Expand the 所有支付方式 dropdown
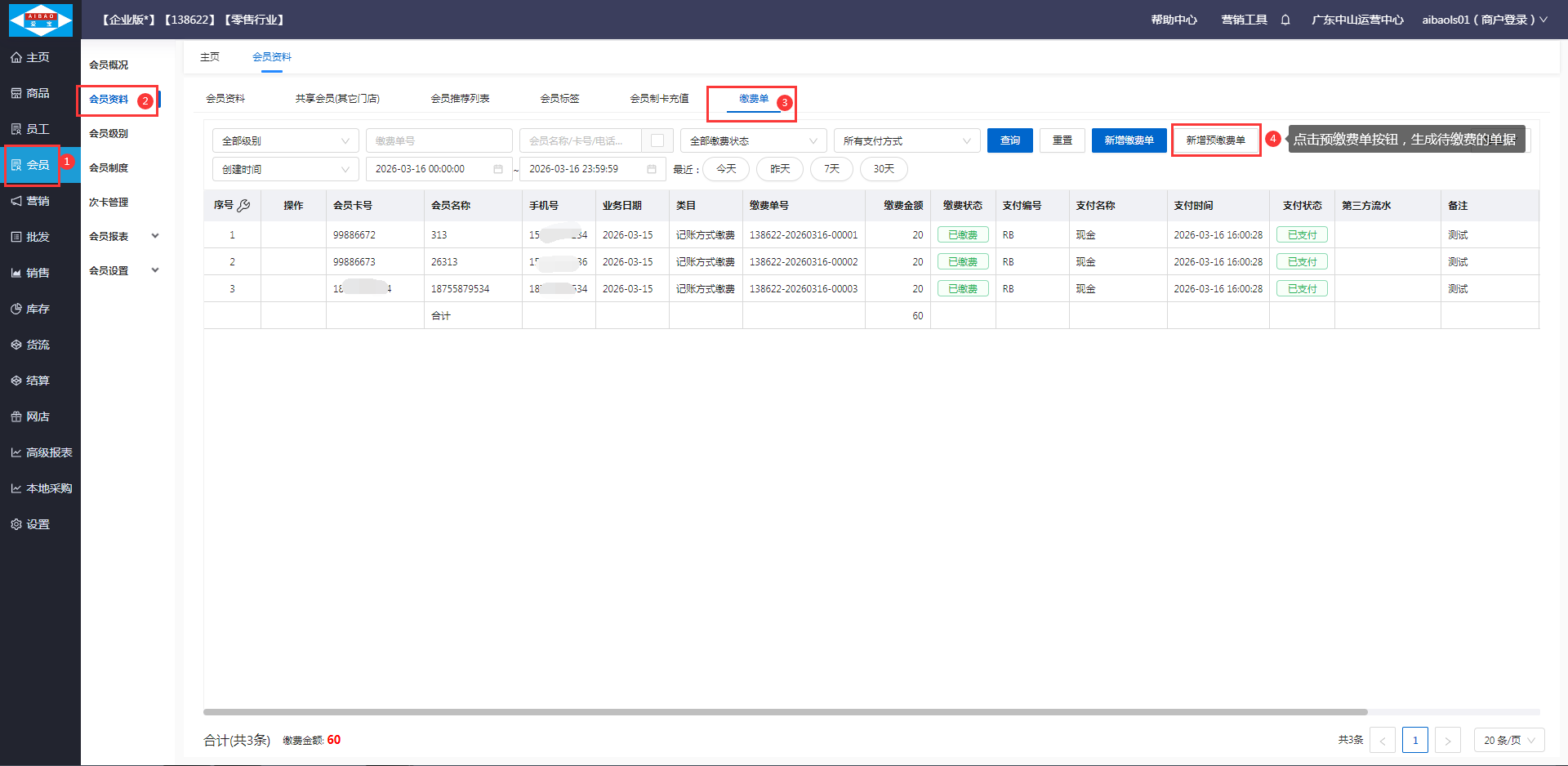Image resolution: width=1568 pixels, height=766 pixels. point(906,140)
